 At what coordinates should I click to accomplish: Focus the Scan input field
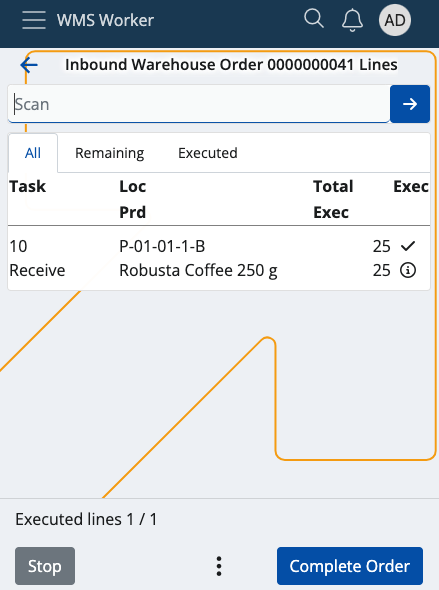(x=199, y=104)
